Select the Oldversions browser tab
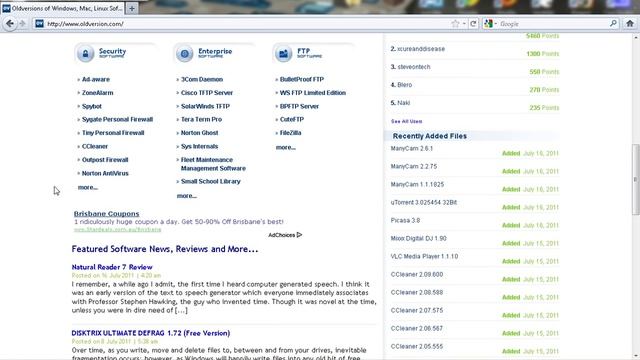This screenshot has height=360, width=640. point(63,8)
